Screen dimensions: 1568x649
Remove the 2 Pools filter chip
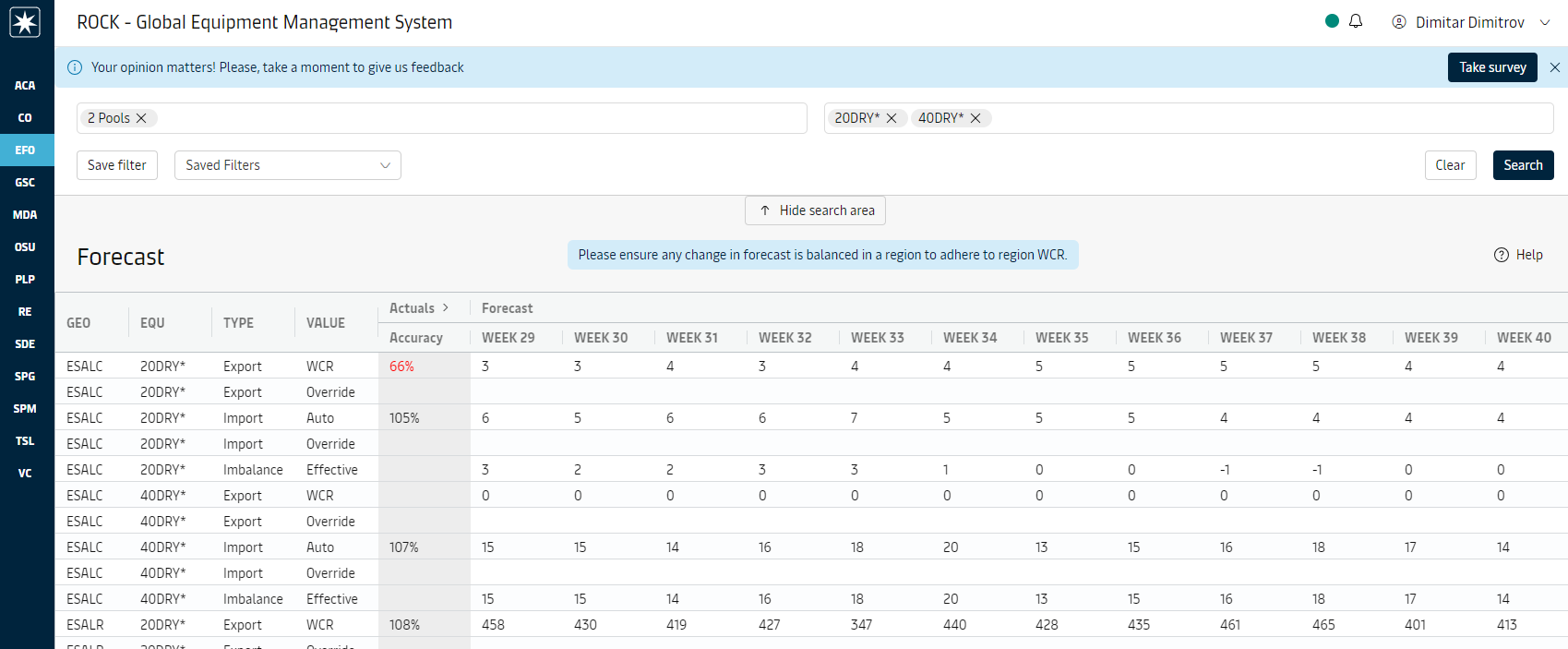141,118
